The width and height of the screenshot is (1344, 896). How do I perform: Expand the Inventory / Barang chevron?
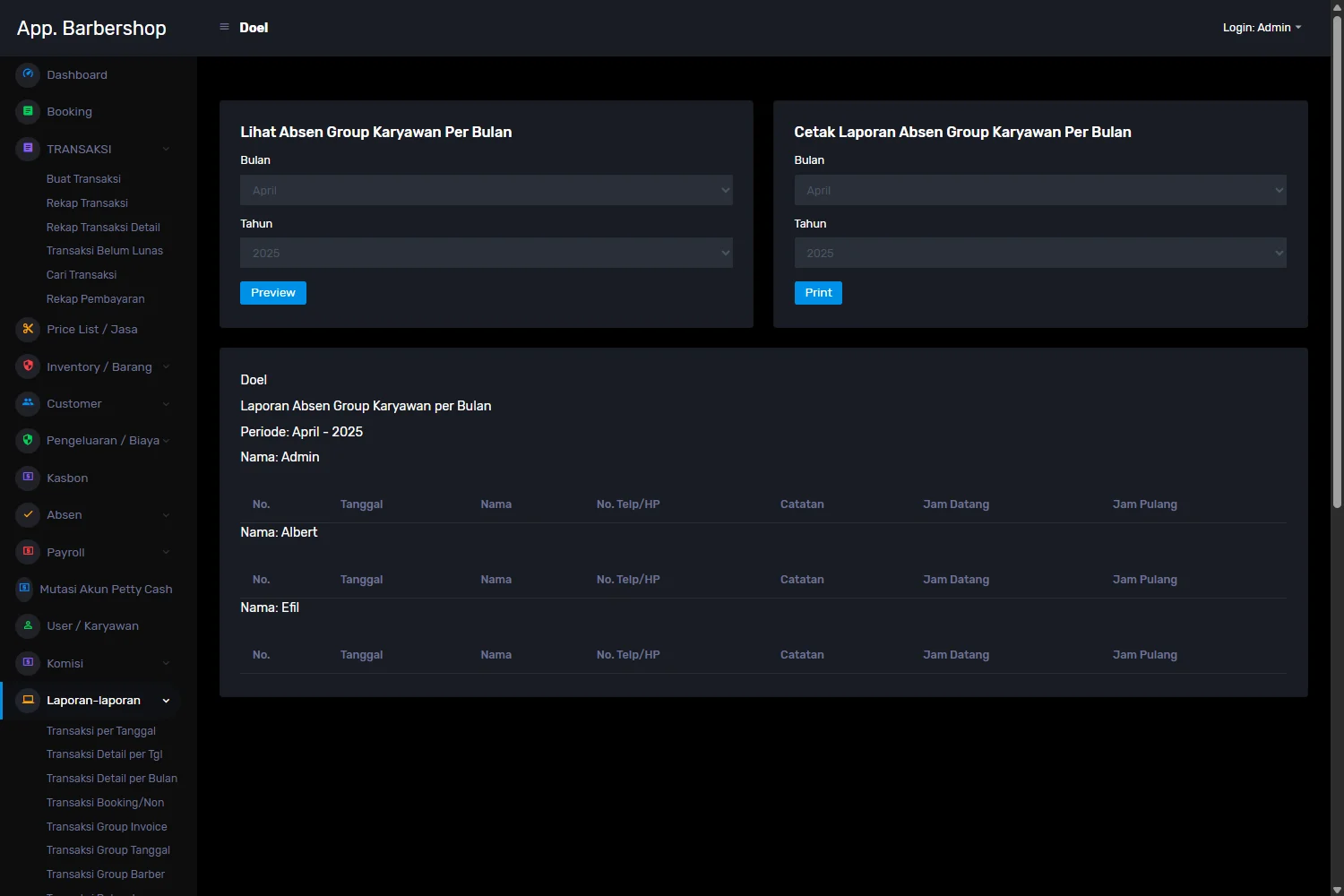click(166, 366)
